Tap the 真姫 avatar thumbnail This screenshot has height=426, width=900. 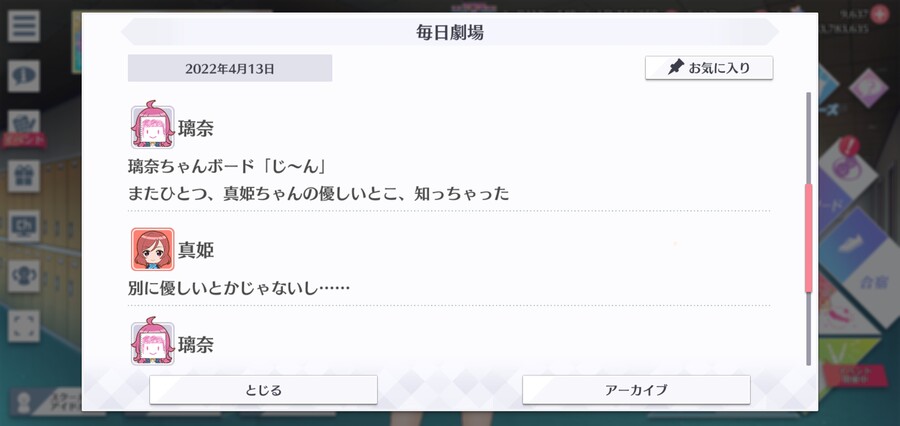pos(152,249)
